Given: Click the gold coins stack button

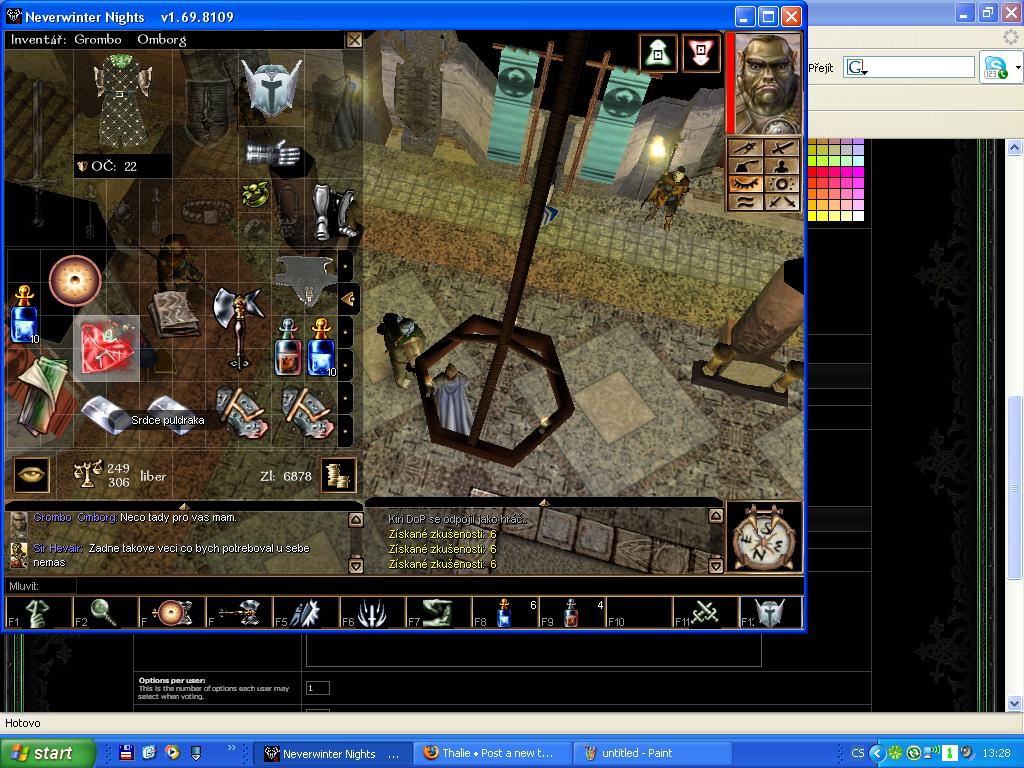Looking at the screenshot, I should 339,476.
